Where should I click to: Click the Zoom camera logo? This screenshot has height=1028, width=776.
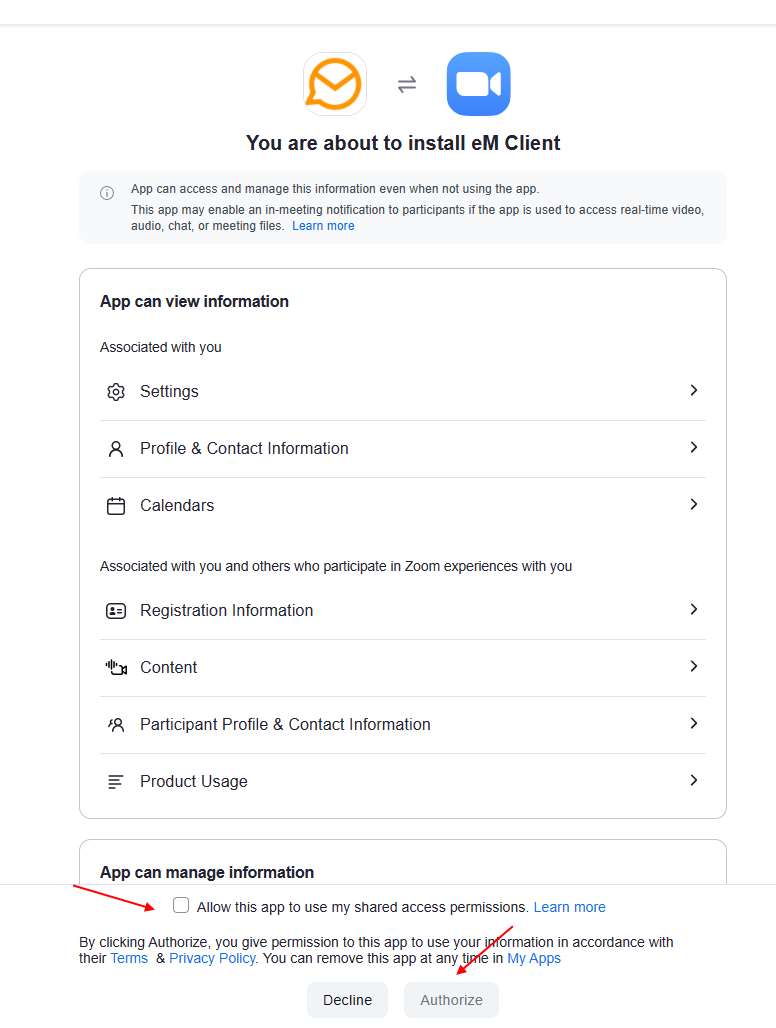click(478, 84)
